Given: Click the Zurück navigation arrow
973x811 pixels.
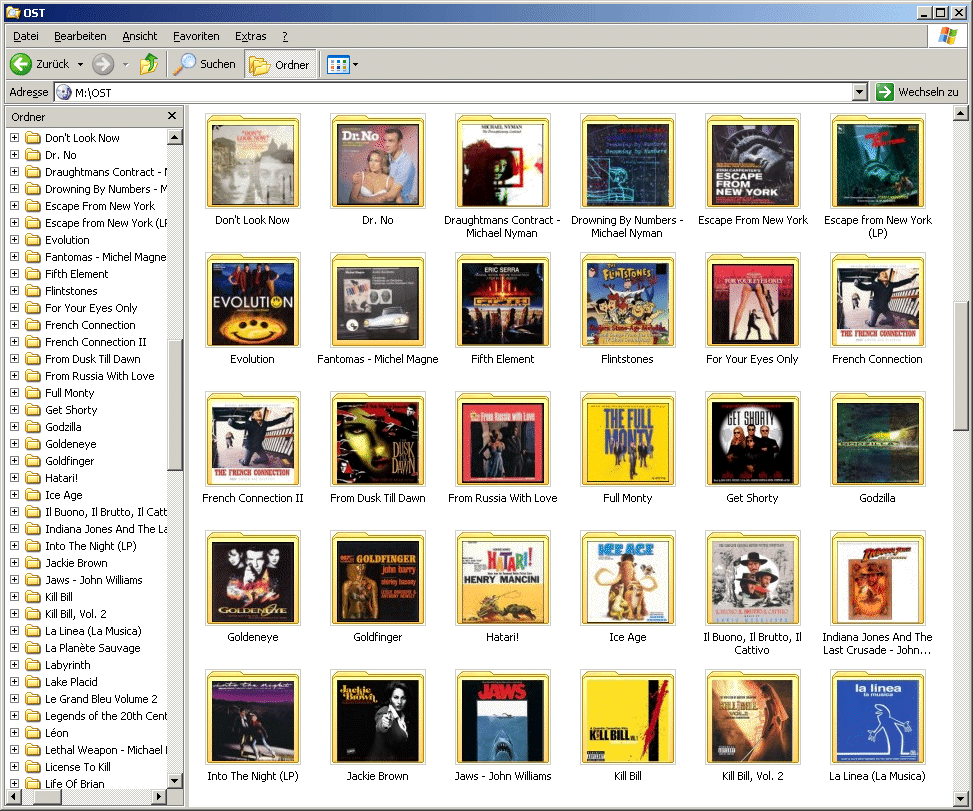Looking at the screenshot, I should [x=22, y=63].
